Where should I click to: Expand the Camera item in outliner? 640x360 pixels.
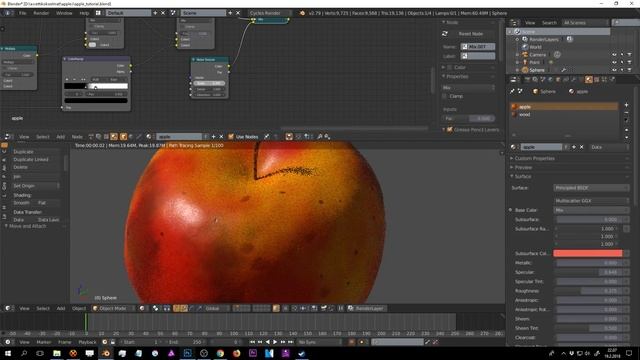tap(517, 55)
